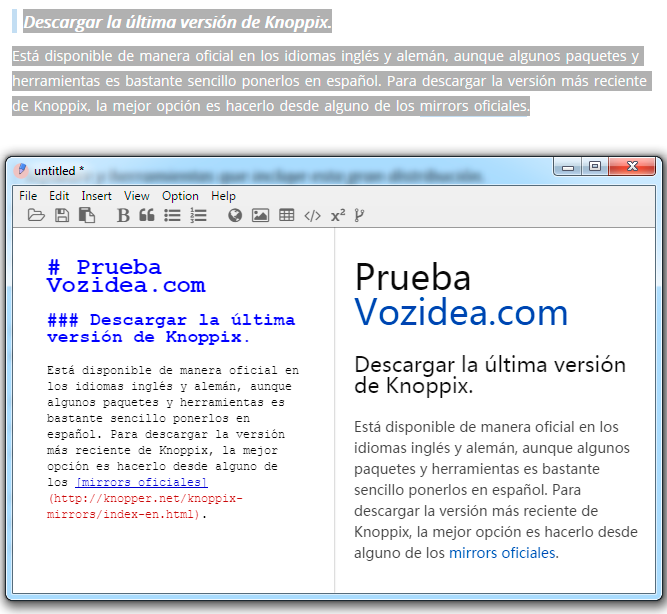Click the app icon in title bar

(x=20, y=170)
